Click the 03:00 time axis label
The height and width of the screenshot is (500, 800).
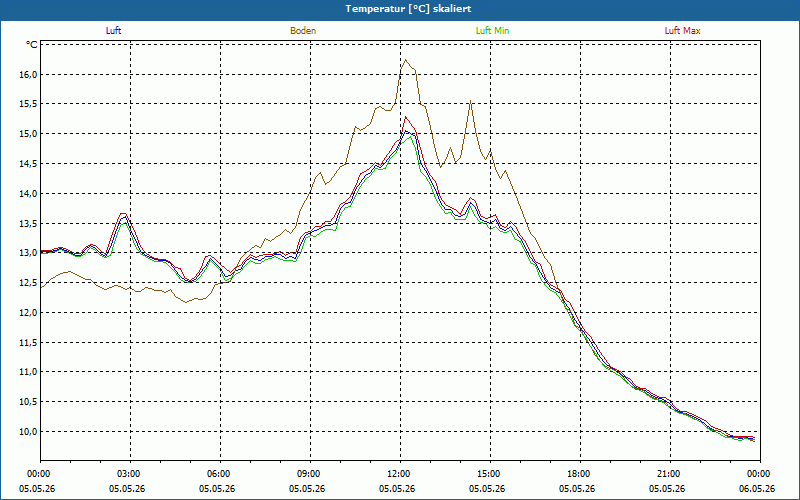pyautogui.click(x=130, y=474)
